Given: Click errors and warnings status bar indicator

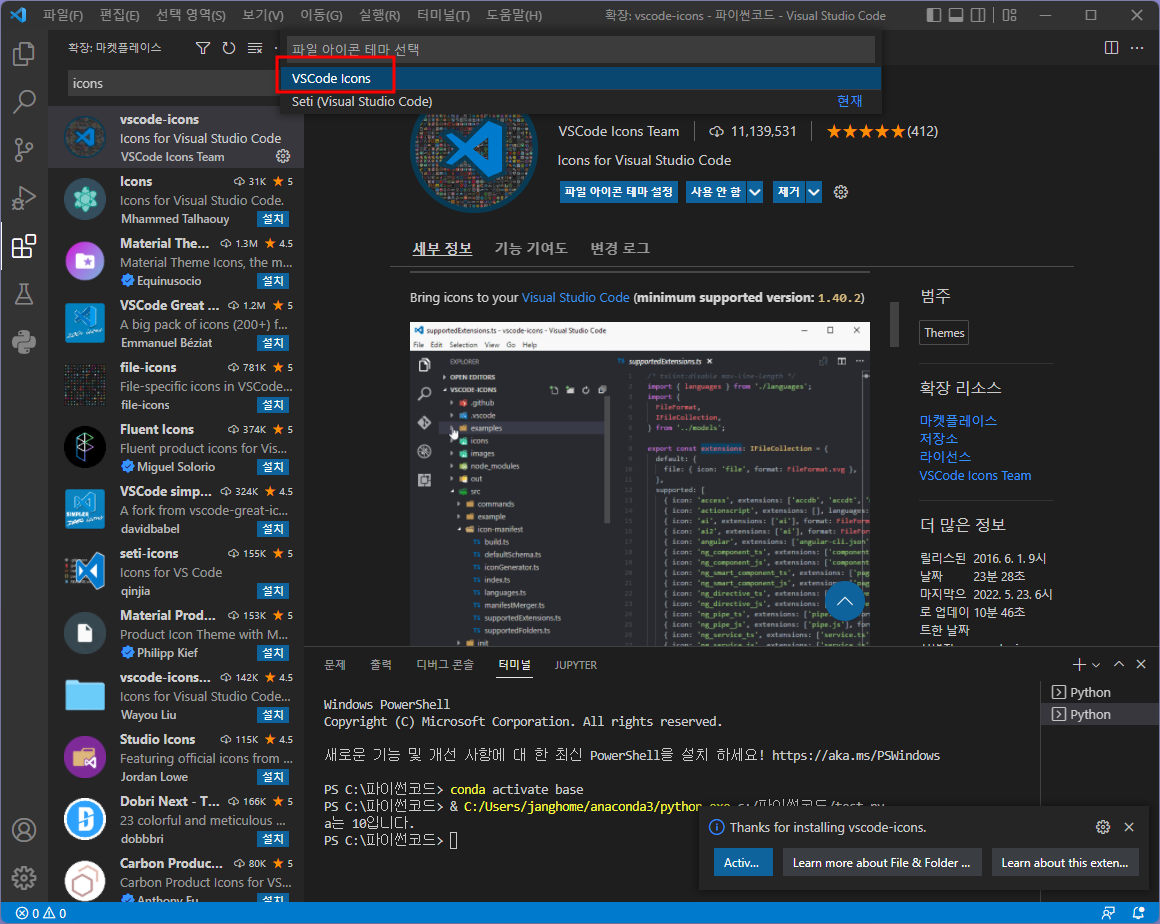Looking at the screenshot, I should click(41, 914).
